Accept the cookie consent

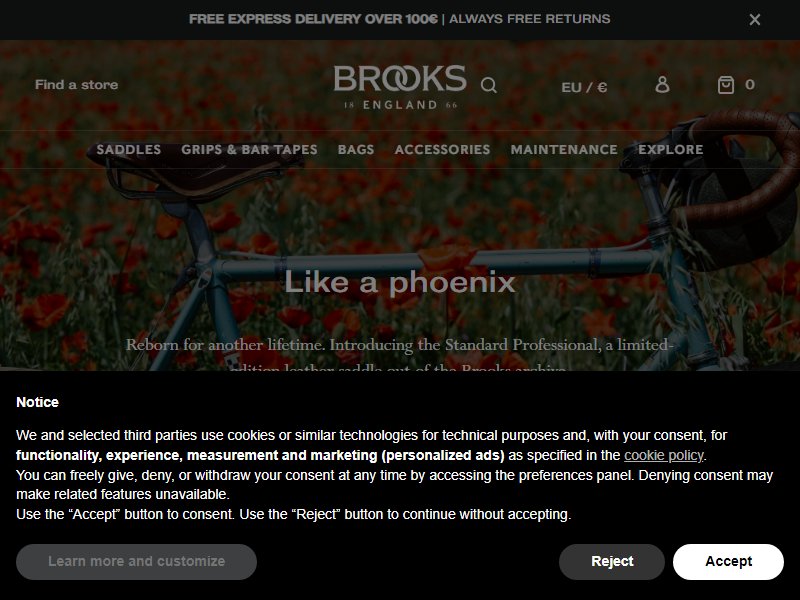[x=728, y=561]
